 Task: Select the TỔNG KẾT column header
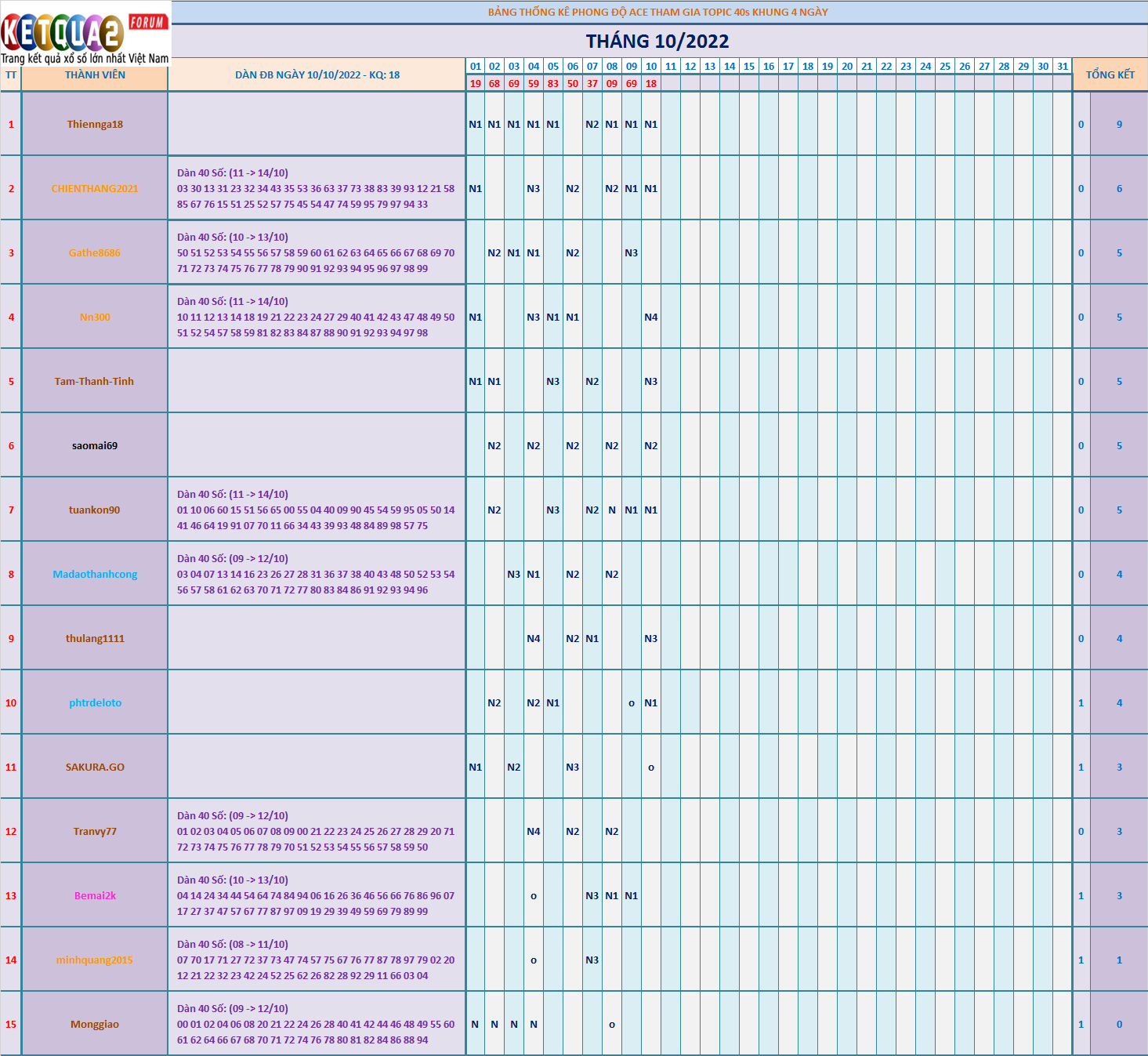pos(1110,74)
